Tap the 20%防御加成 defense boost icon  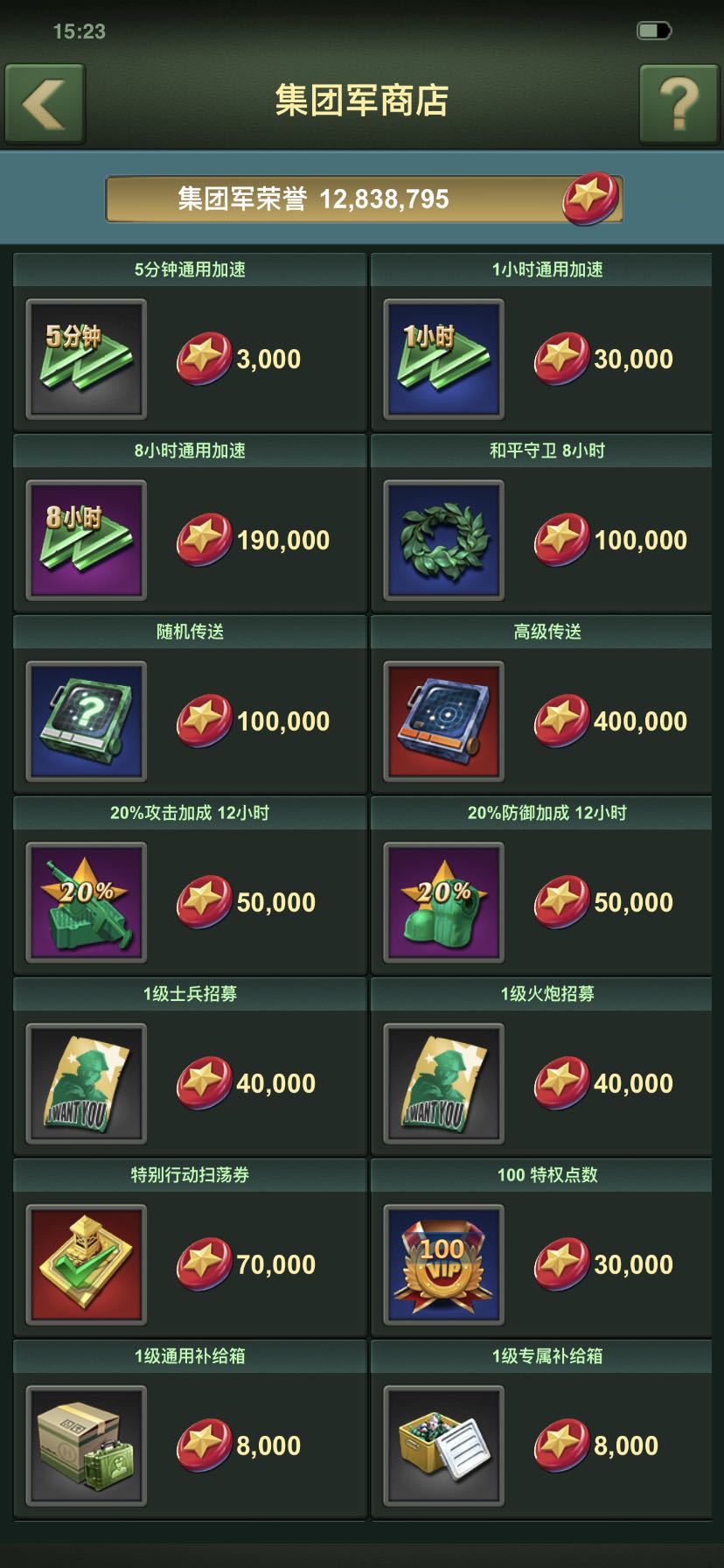pos(444,902)
